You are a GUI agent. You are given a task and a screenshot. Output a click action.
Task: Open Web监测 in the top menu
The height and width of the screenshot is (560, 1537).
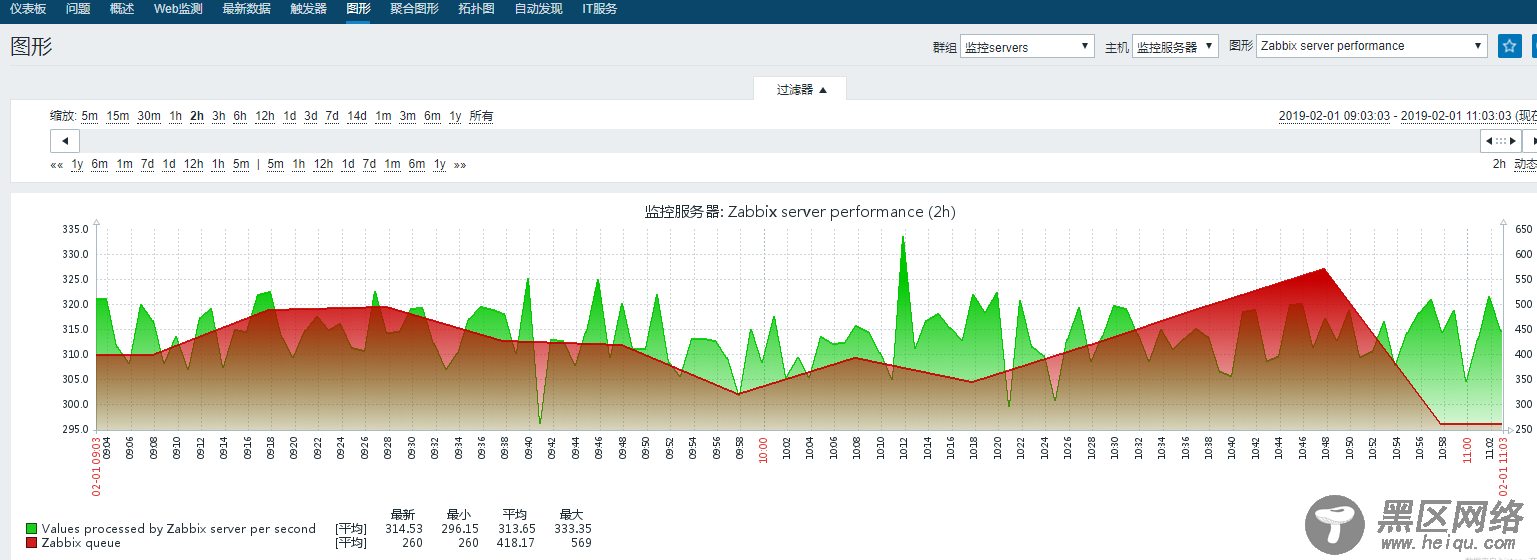coord(178,9)
